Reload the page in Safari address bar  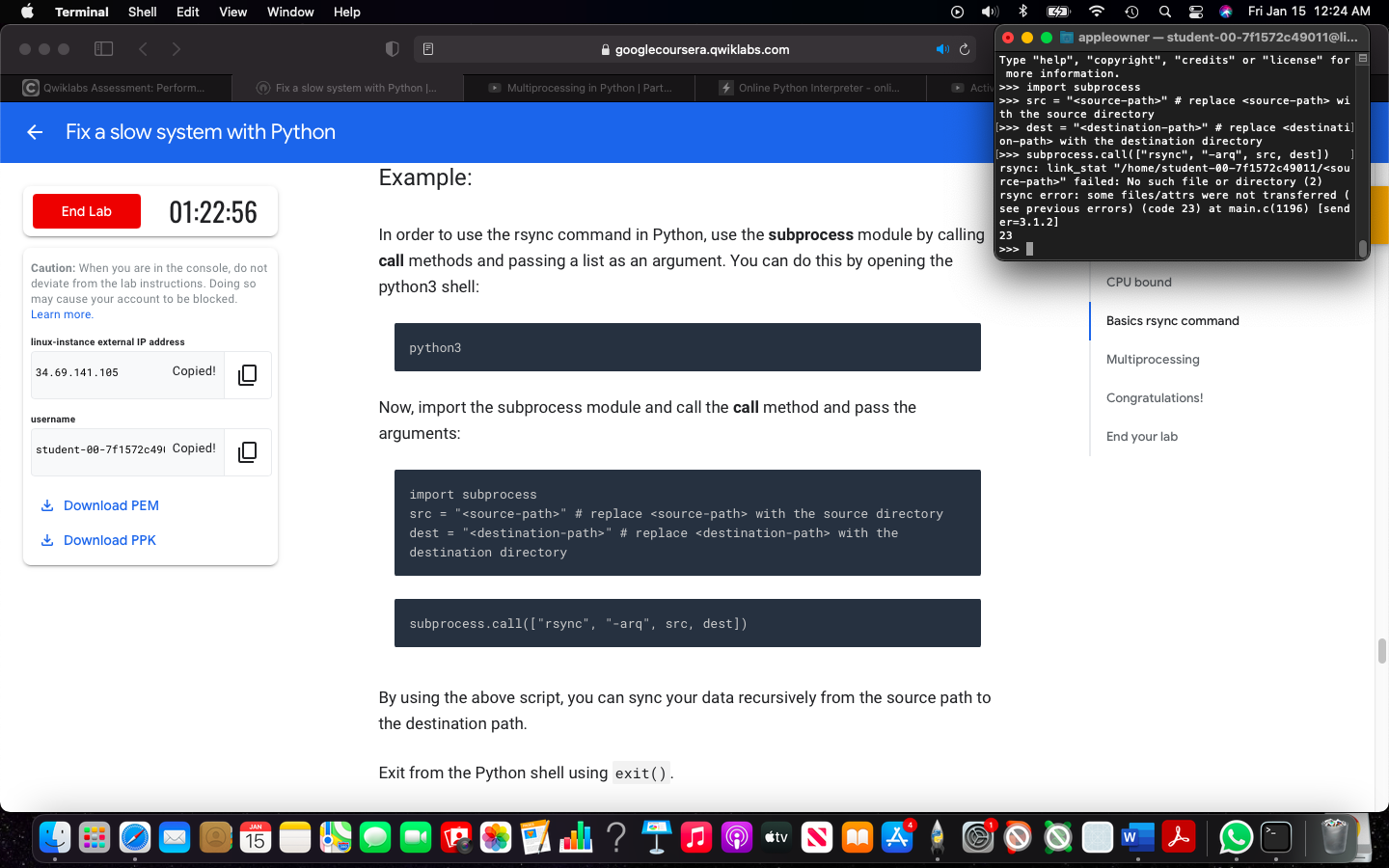(x=964, y=49)
